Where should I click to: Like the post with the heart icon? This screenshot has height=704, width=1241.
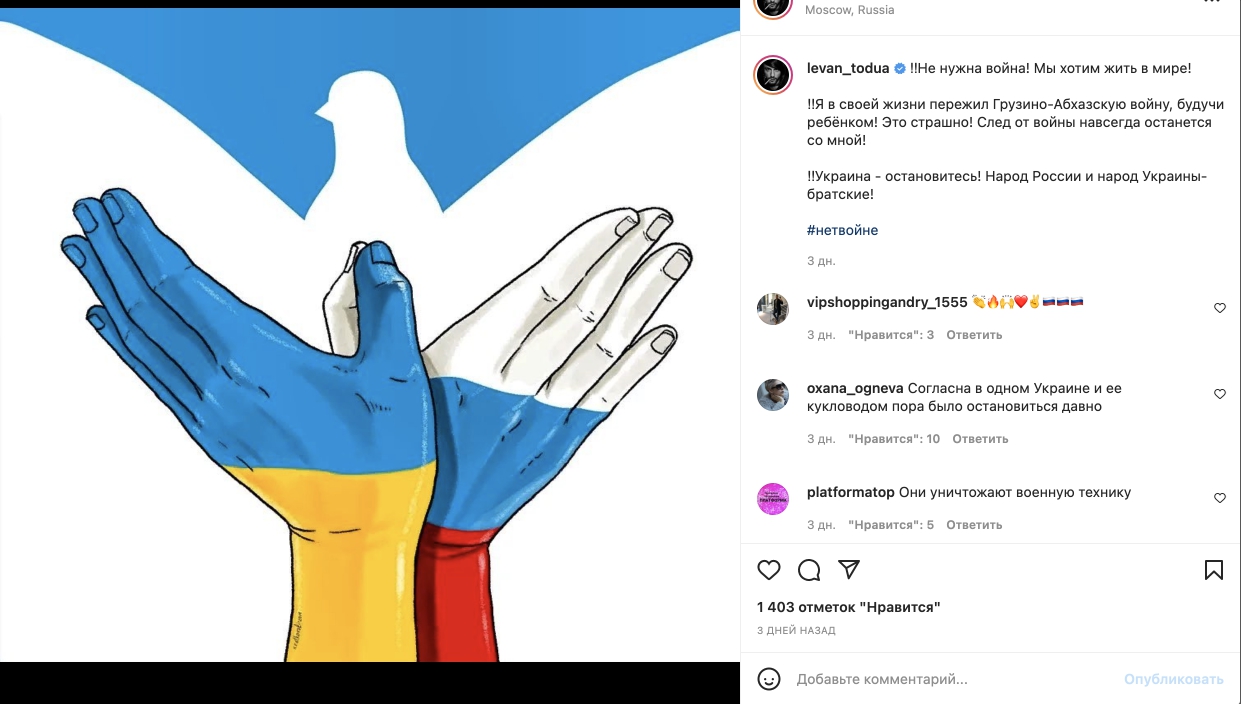point(769,570)
